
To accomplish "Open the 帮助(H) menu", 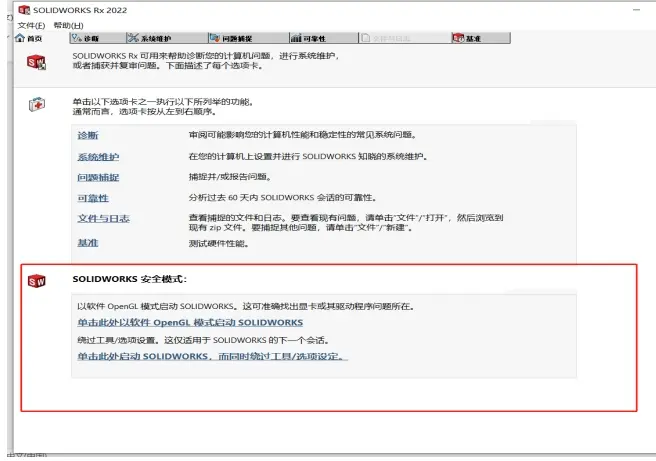I will click(69, 26).
